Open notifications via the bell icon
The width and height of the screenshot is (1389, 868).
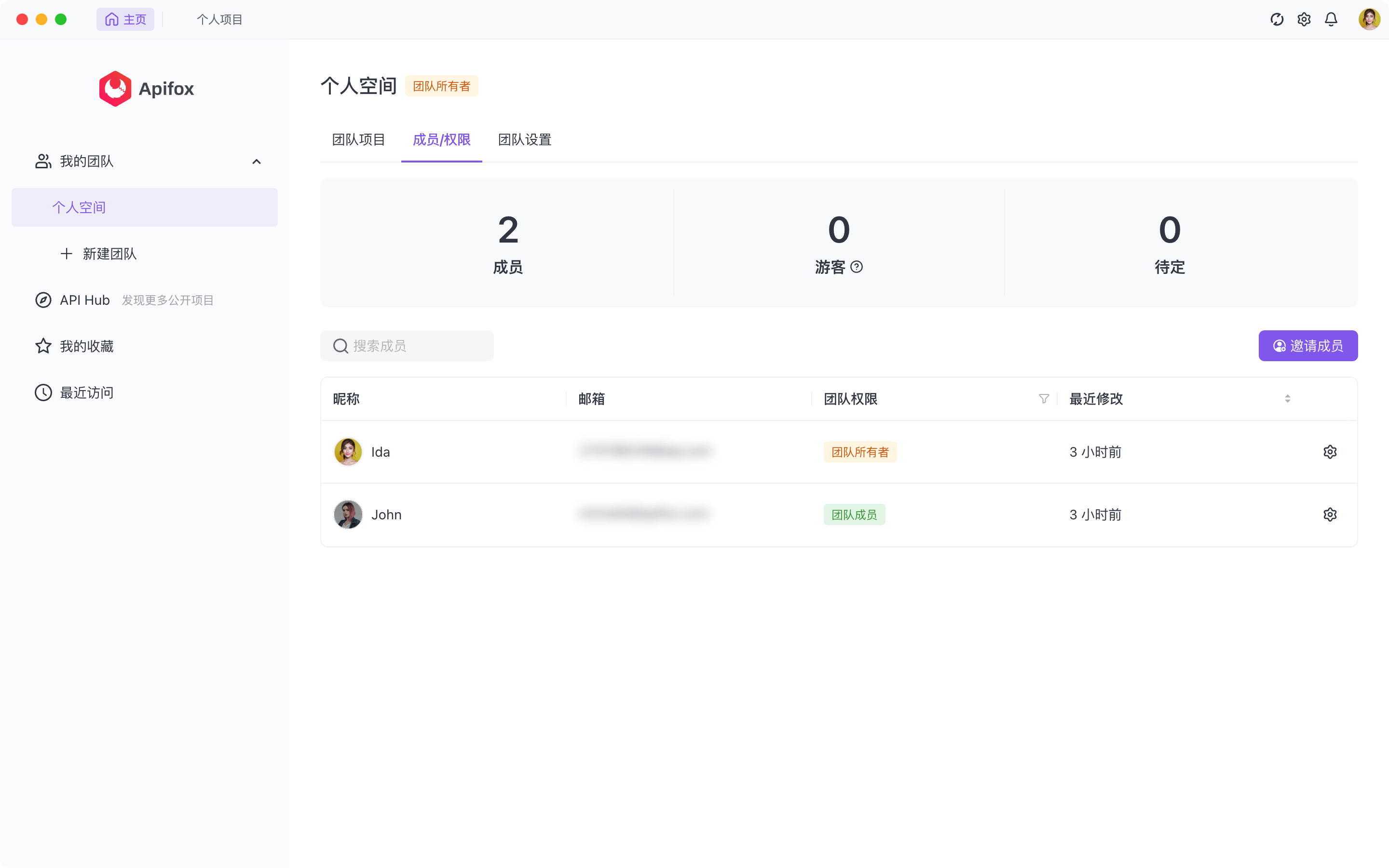[1331, 19]
